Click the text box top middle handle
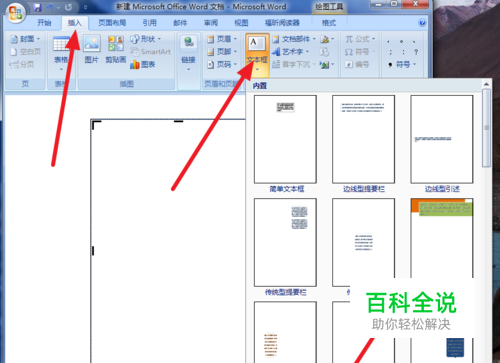This screenshot has height=363, width=500. 179,121
